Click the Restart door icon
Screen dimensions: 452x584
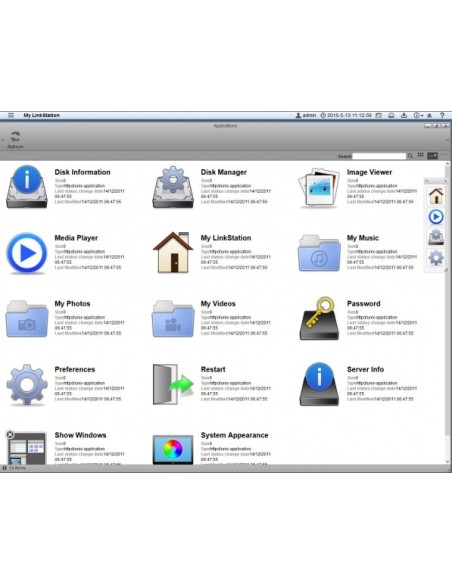click(173, 384)
